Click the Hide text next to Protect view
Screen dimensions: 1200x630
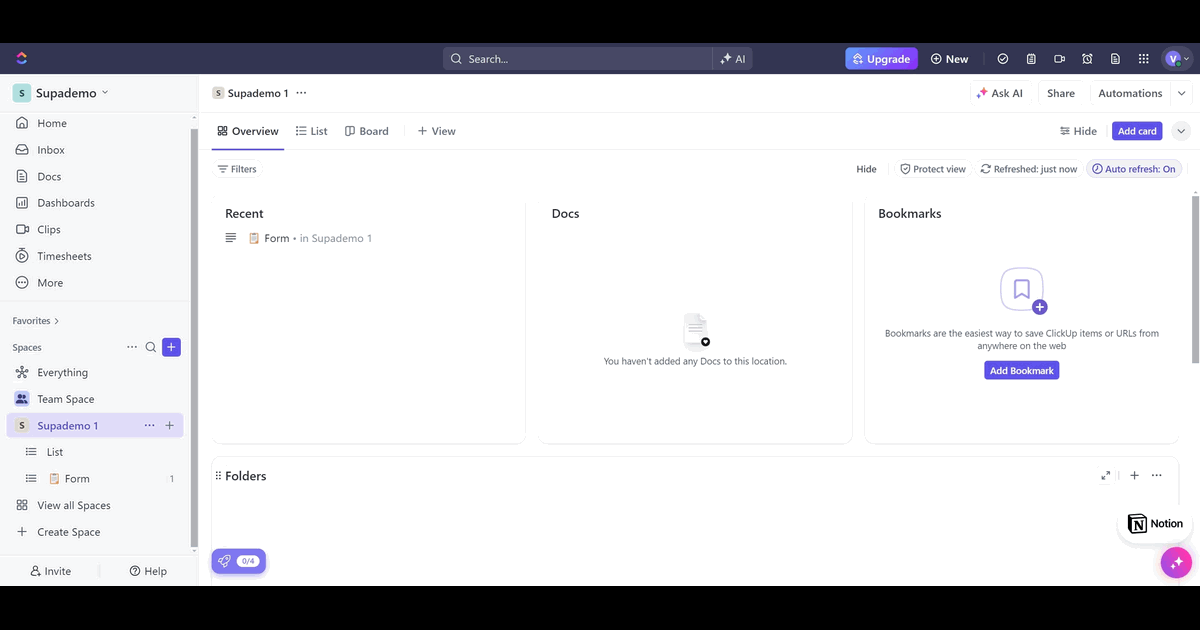tap(866, 169)
